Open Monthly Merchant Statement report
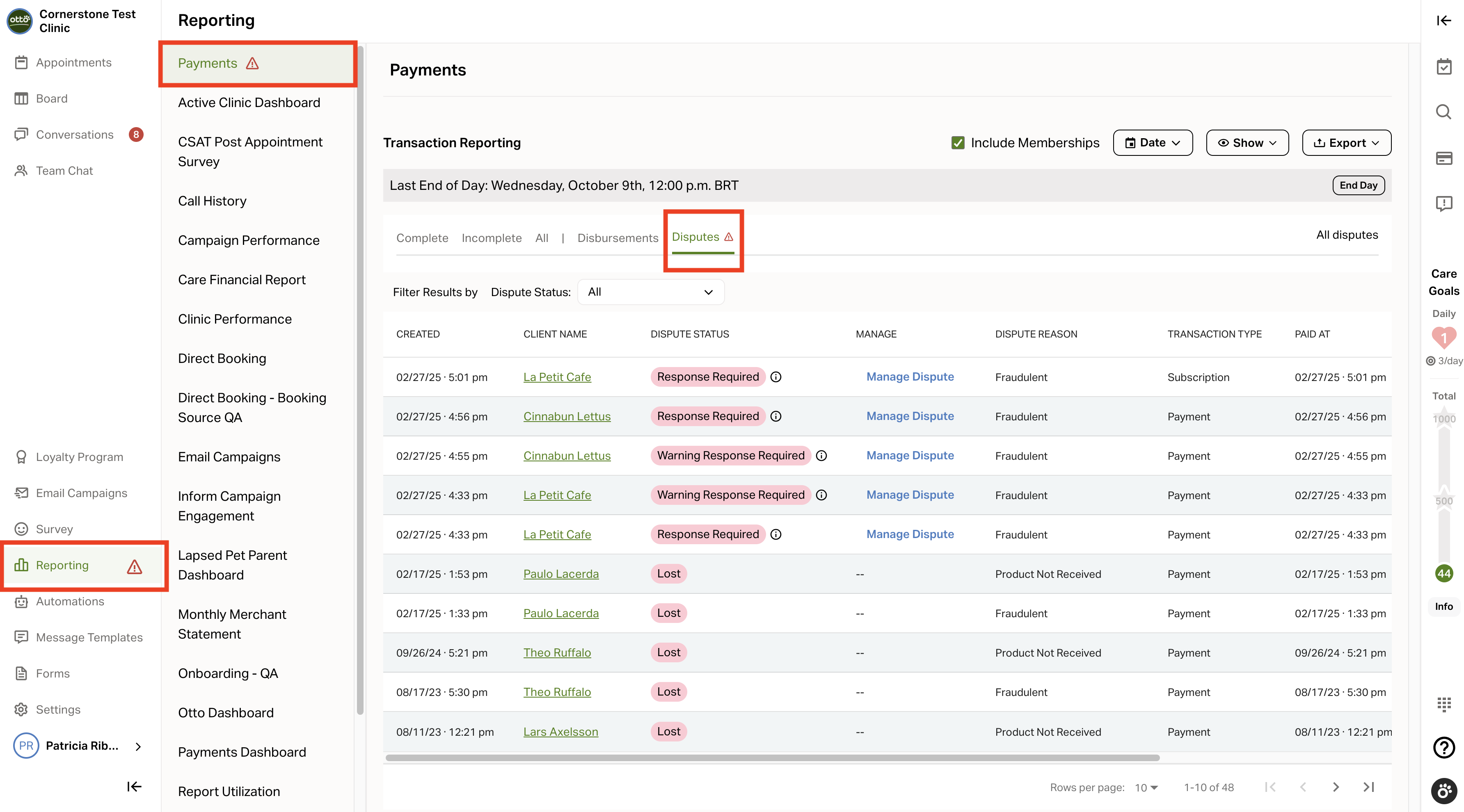Image resolution: width=1464 pixels, height=812 pixels. click(x=232, y=624)
